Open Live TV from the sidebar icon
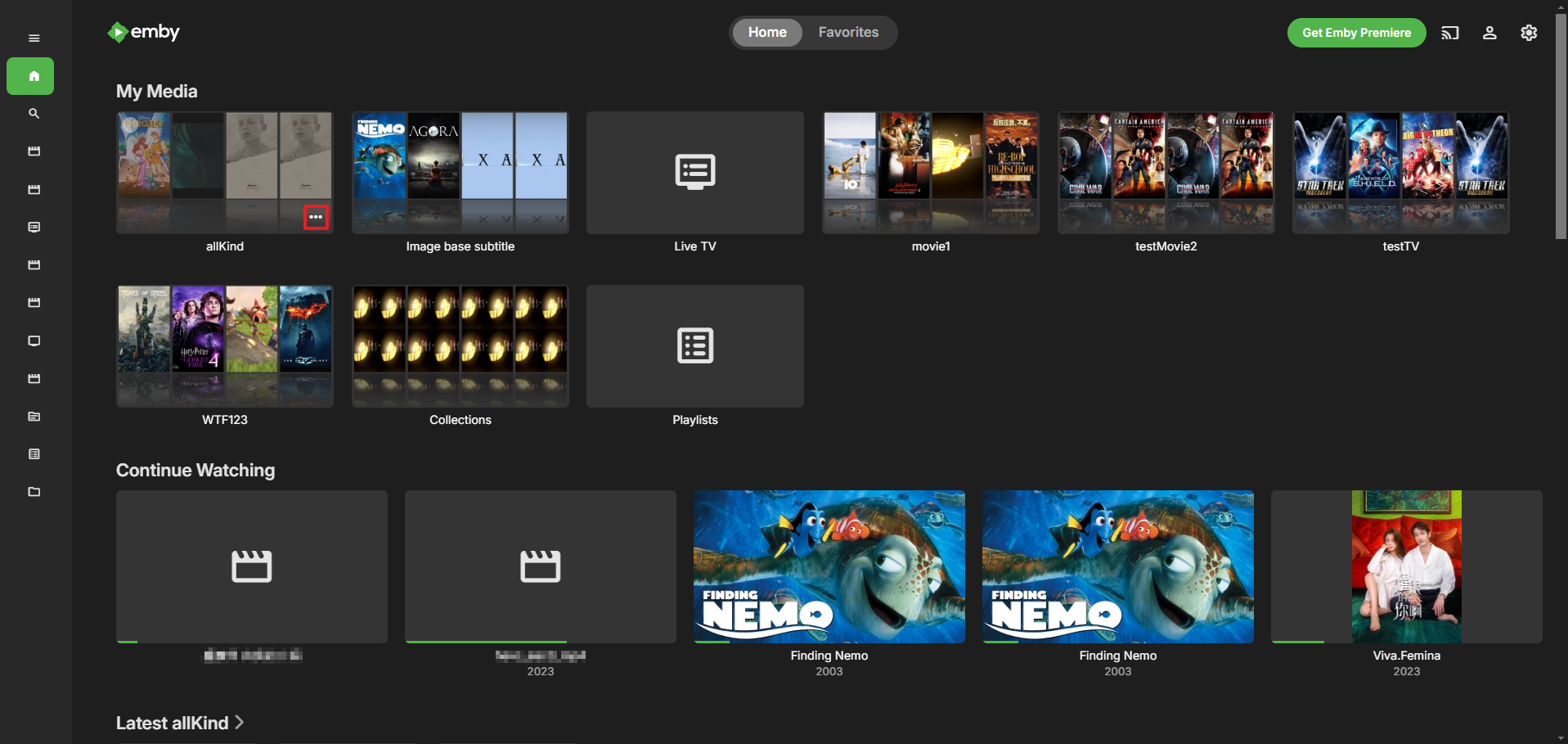 (x=34, y=228)
